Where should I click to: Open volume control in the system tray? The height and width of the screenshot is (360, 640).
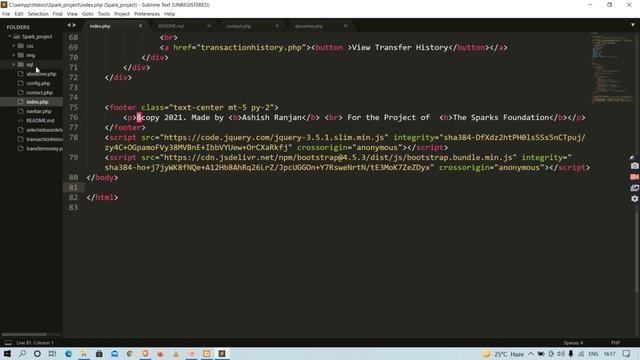point(561,354)
